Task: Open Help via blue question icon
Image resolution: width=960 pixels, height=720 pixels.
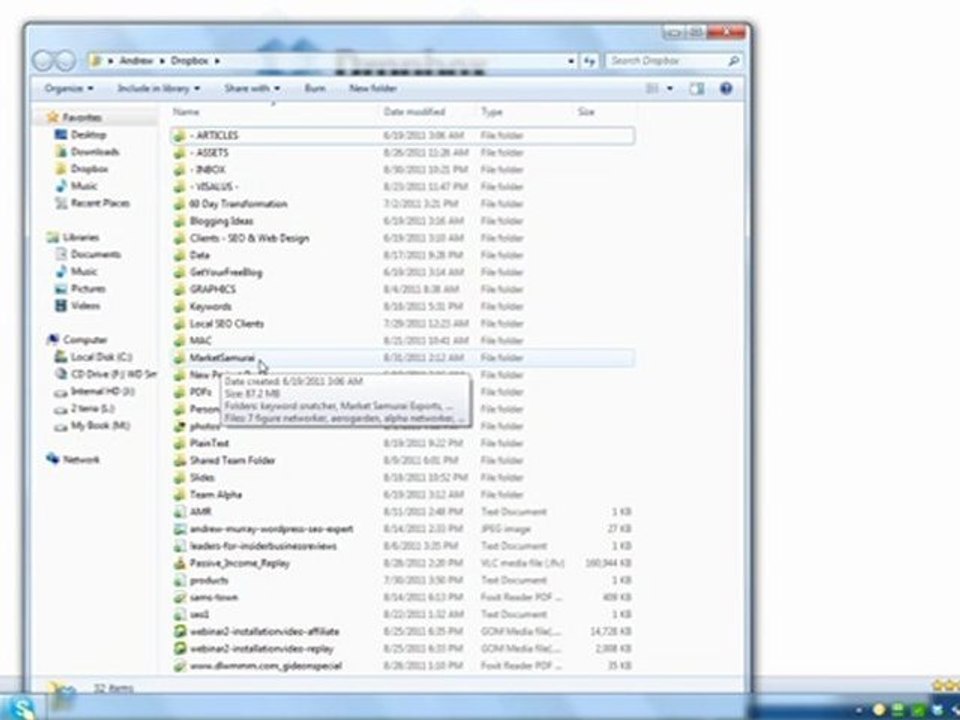Action: (x=726, y=89)
